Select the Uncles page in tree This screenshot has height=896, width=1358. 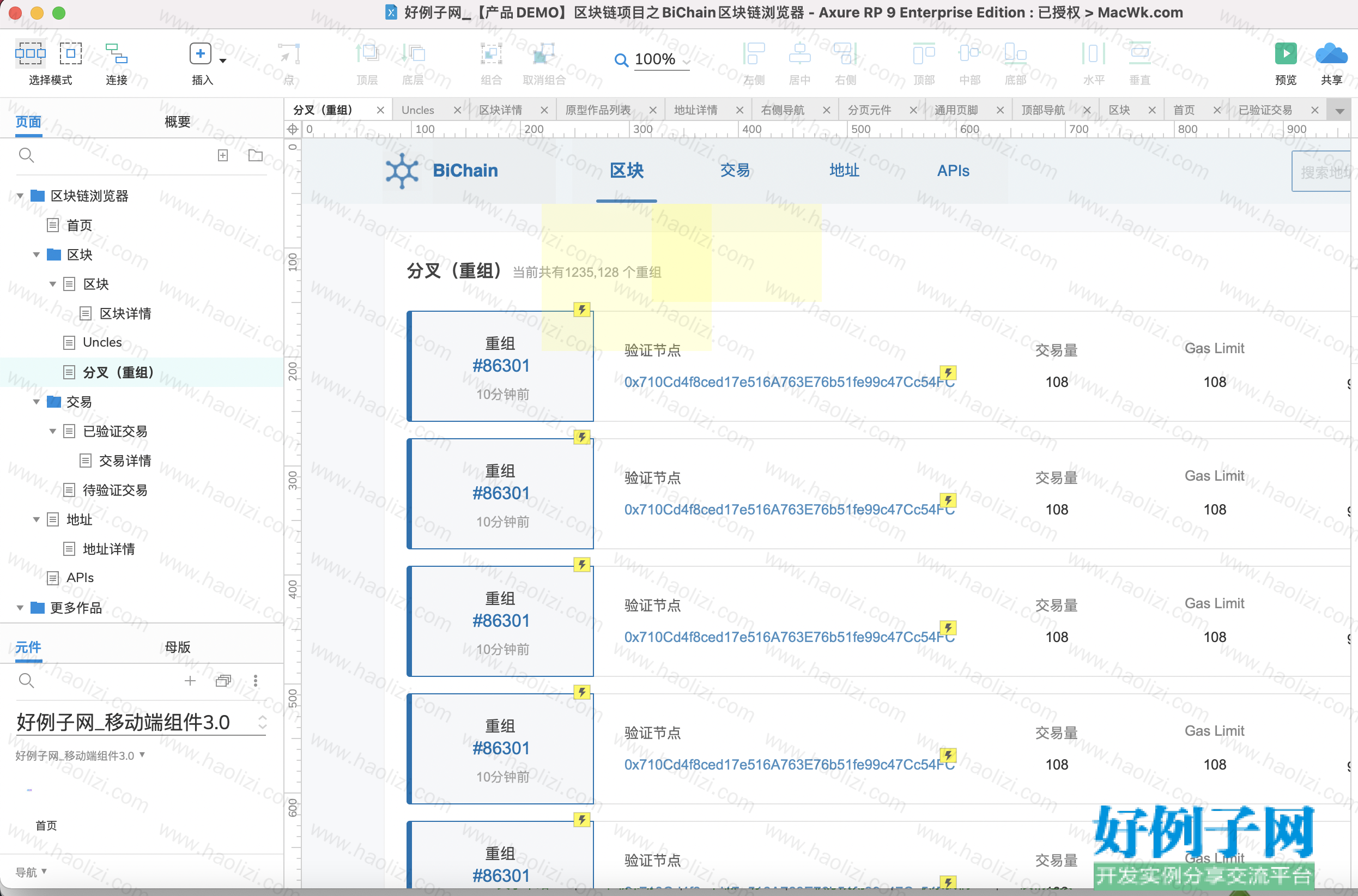pos(102,342)
